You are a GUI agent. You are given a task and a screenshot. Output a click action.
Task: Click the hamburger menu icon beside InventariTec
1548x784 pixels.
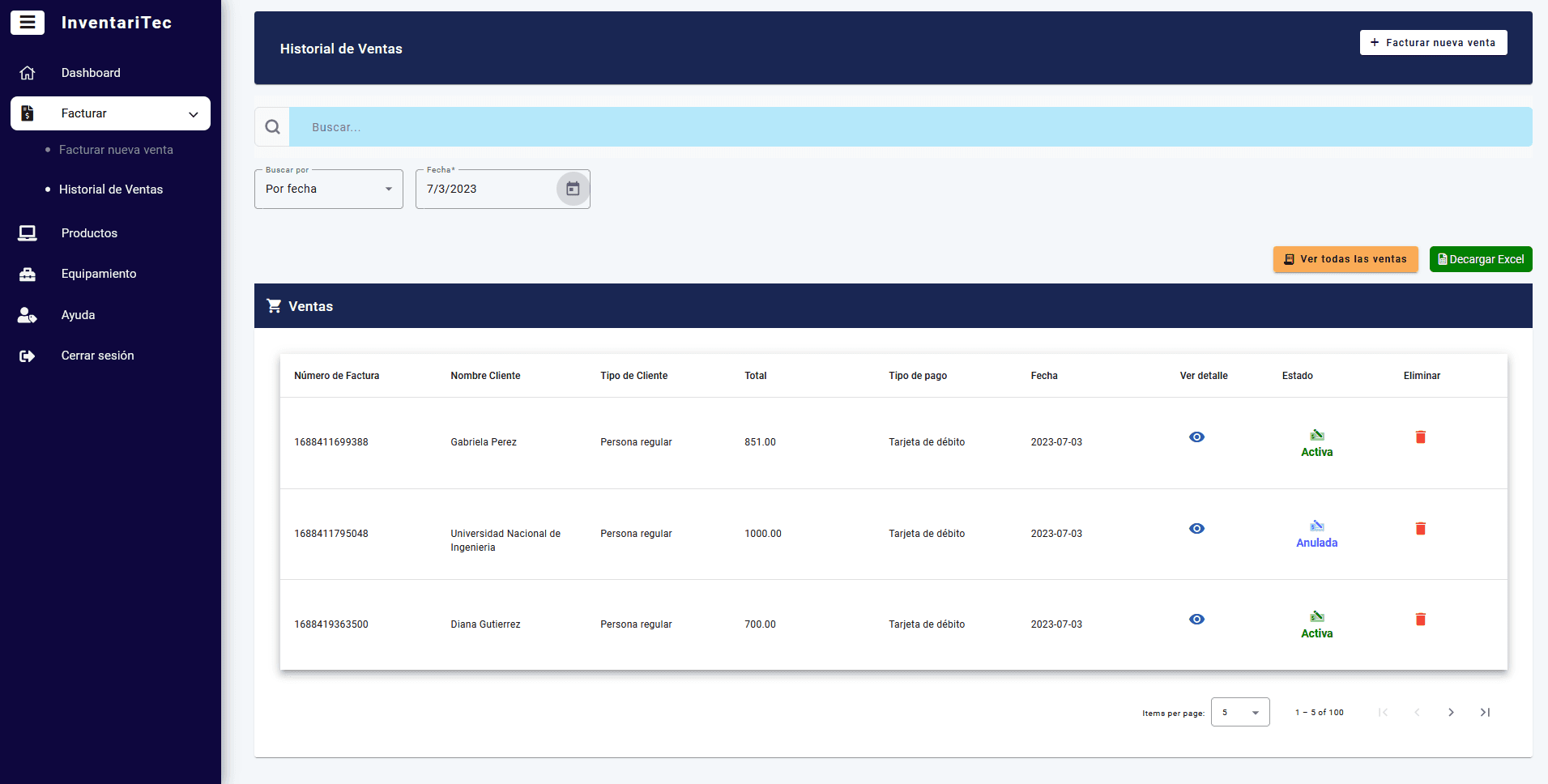click(27, 23)
